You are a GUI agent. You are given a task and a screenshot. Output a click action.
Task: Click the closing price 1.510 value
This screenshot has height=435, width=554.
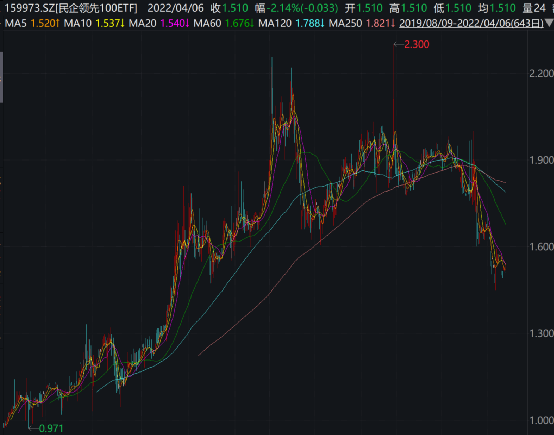point(235,8)
